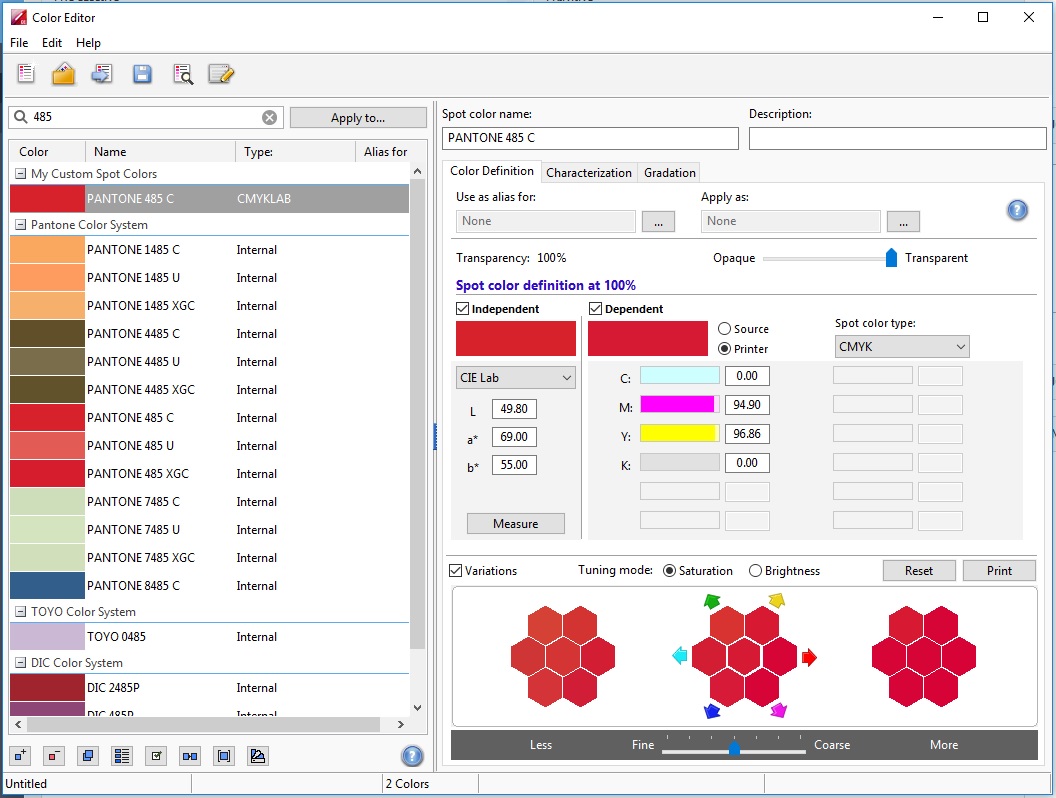This screenshot has width=1056, height=798.
Task: Add a new spot color with plus icon
Action: (20, 756)
